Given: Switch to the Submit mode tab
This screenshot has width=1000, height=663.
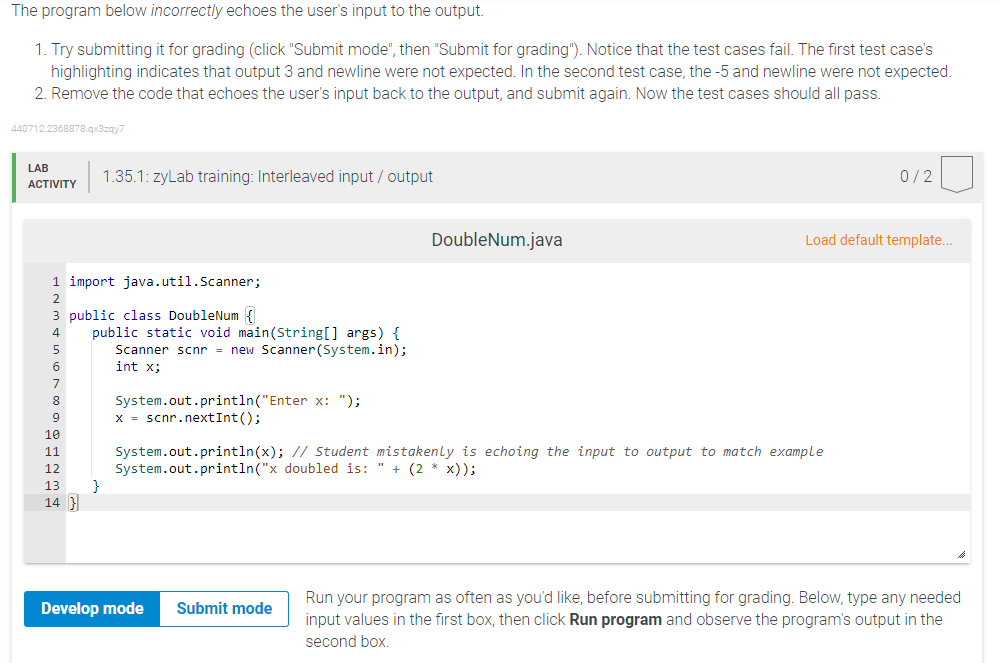Looking at the screenshot, I should 223,608.
